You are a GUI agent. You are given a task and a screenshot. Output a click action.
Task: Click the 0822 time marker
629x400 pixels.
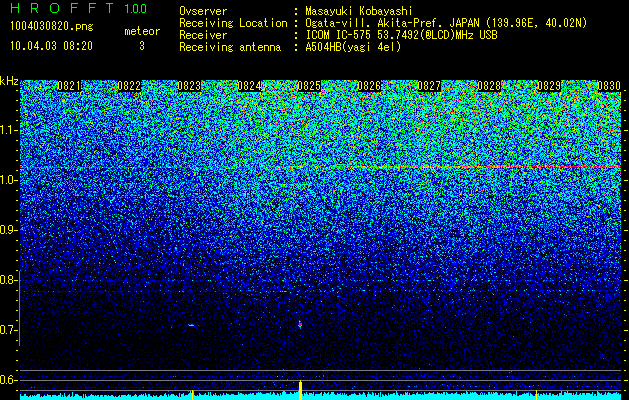129,86
